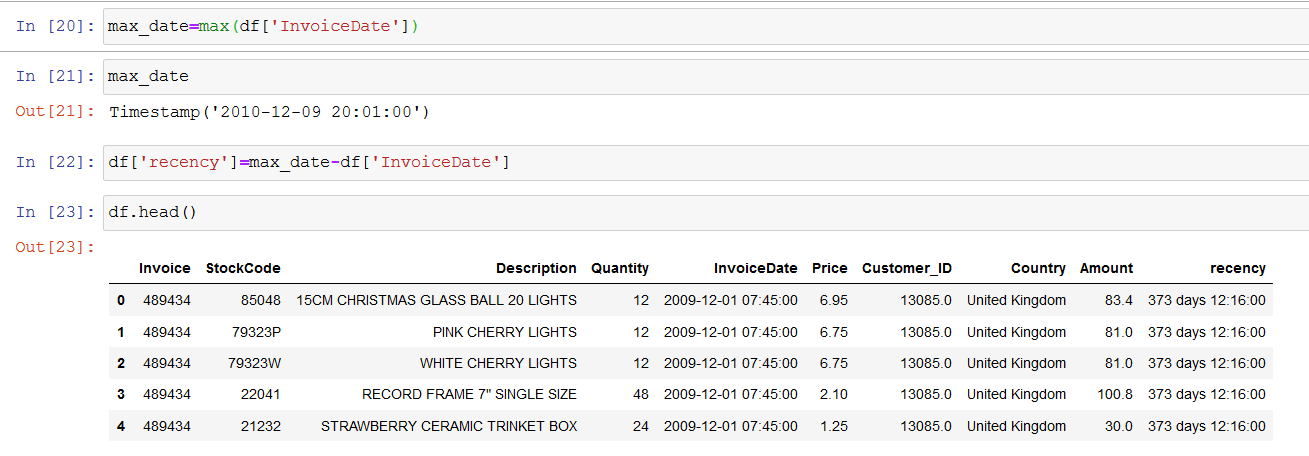1309x456 pixels.
Task: Click stock code 21232 cell
Action: click(261, 426)
